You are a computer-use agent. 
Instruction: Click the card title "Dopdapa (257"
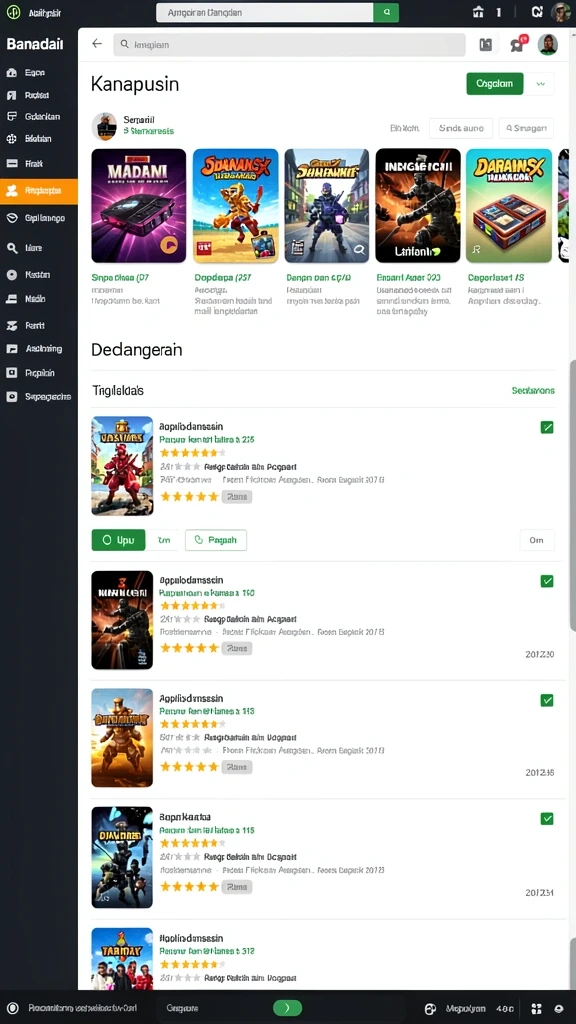coord(223,278)
